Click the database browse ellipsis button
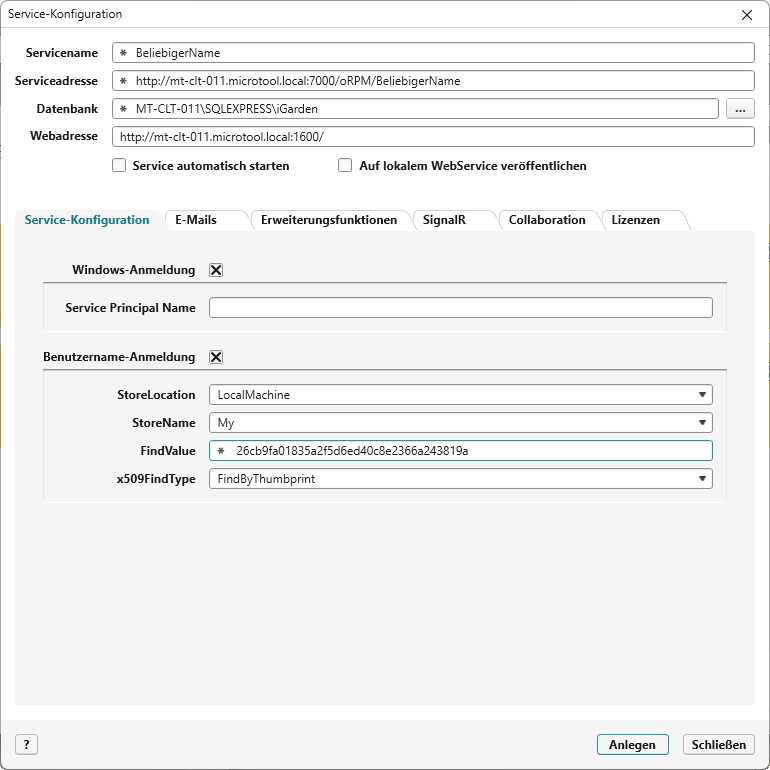770x770 pixels. (x=740, y=108)
